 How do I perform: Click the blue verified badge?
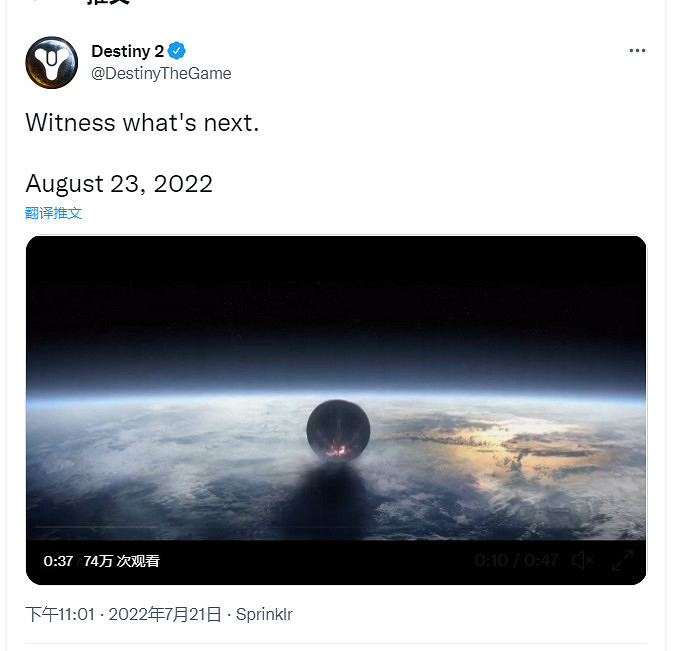[x=176, y=51]
